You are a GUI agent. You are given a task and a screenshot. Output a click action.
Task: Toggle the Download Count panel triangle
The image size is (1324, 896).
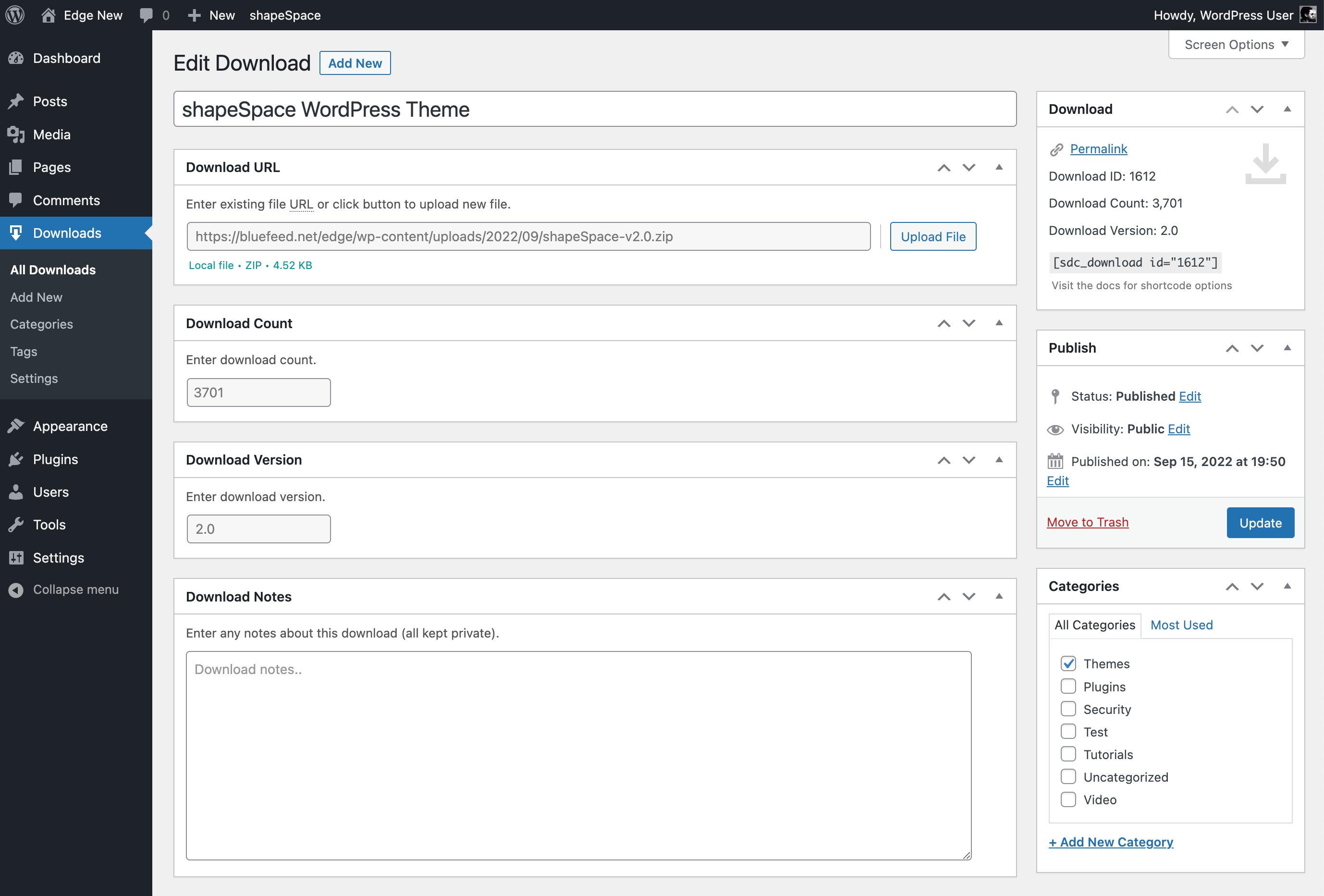tap(999, 323)
